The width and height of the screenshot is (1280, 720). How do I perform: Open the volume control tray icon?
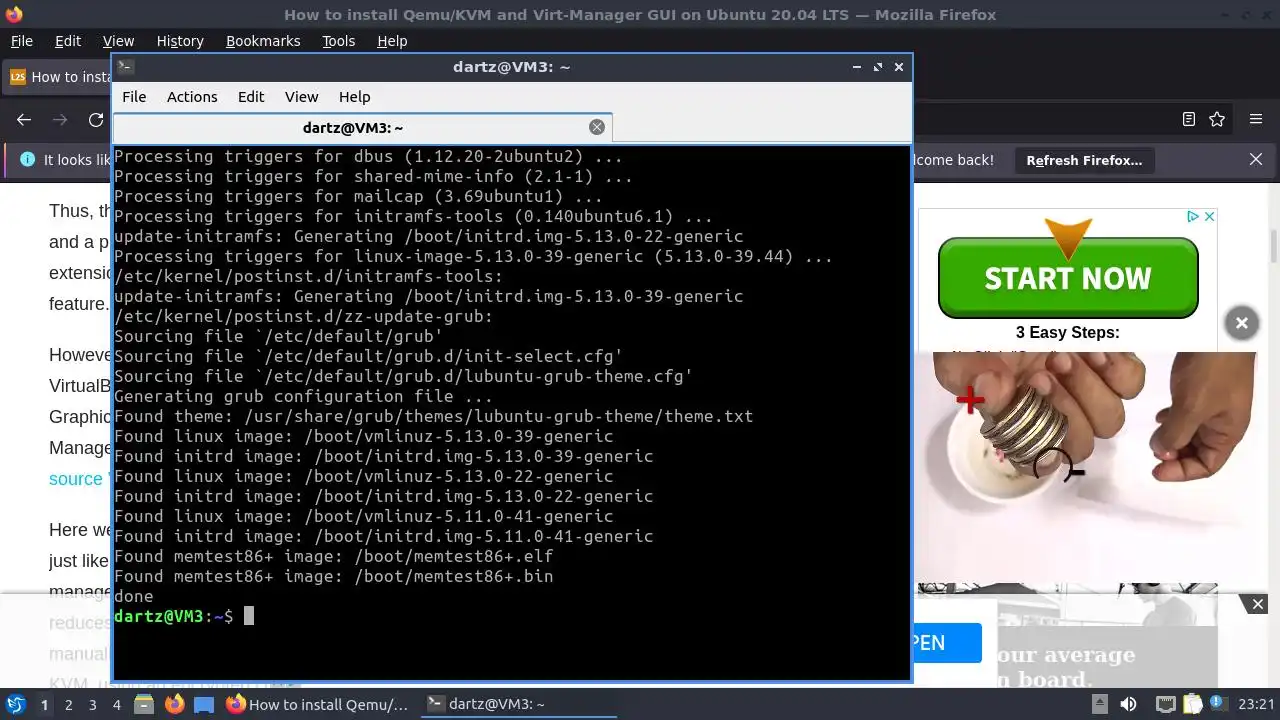click(x=1128, y=704)
